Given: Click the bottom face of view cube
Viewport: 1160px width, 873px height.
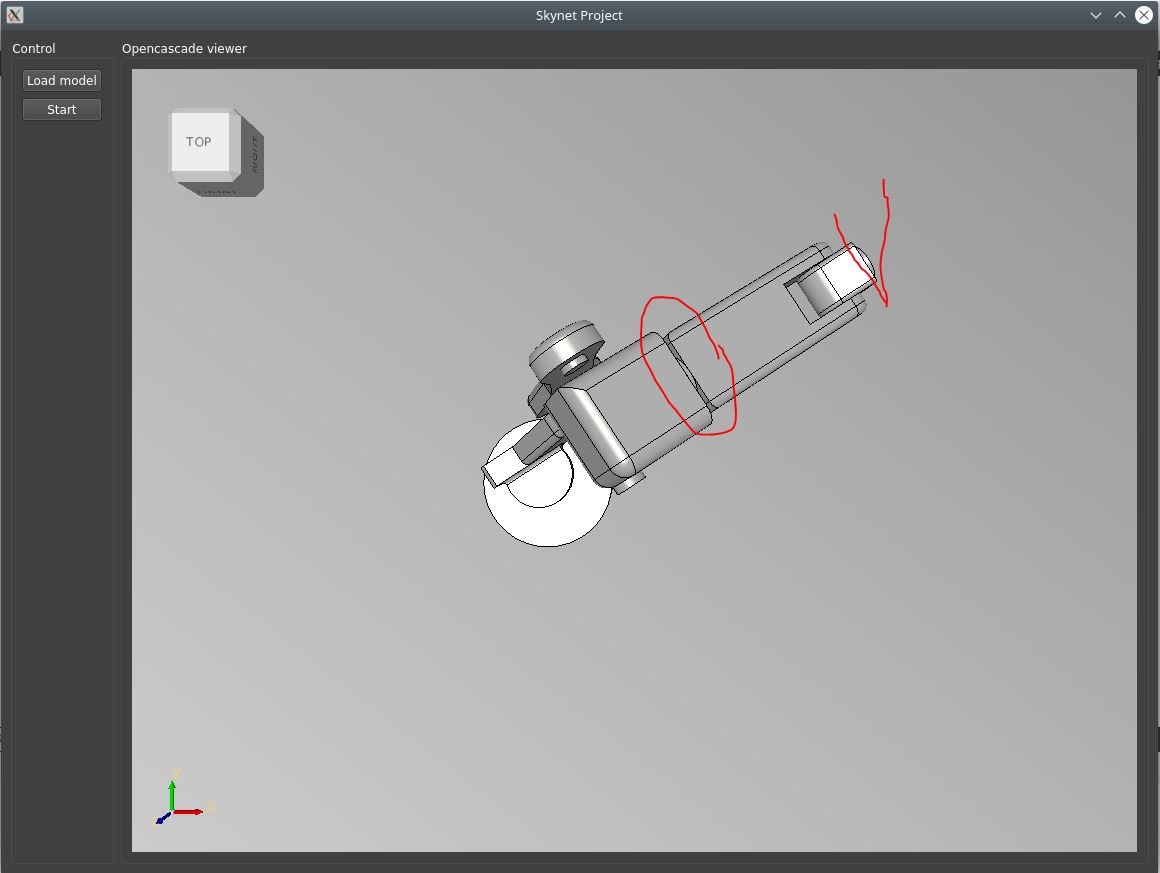Looking at the screenshot, I should click(219, 188).
